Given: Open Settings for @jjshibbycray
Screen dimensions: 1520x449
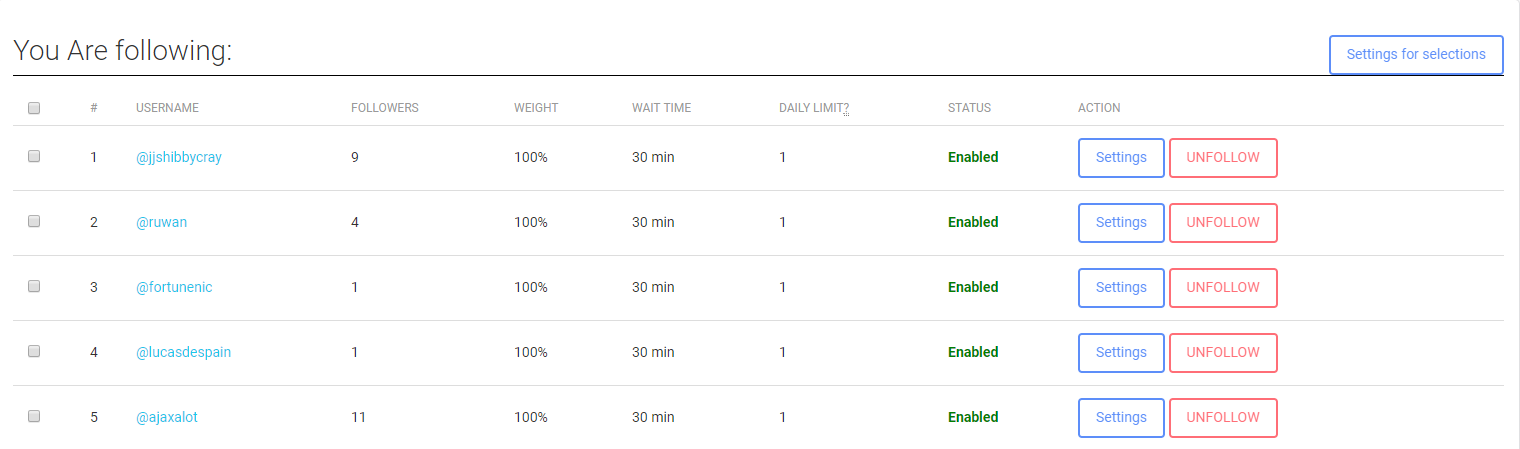Looking at the screenshot, I should click(x=1121, y=157).
